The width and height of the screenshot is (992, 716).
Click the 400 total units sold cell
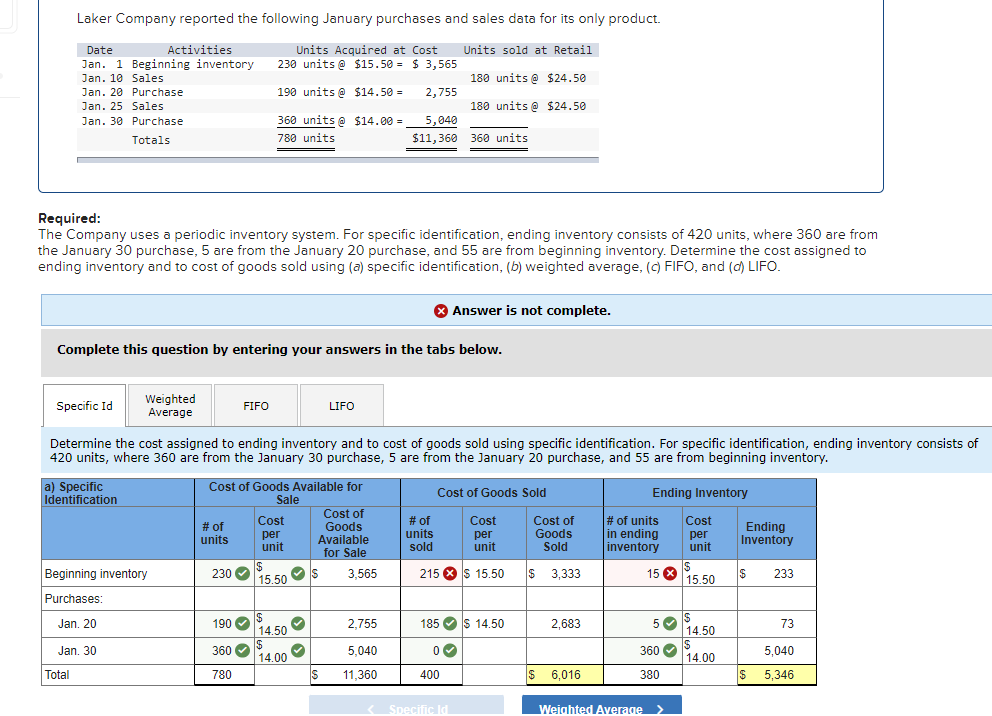430,675
